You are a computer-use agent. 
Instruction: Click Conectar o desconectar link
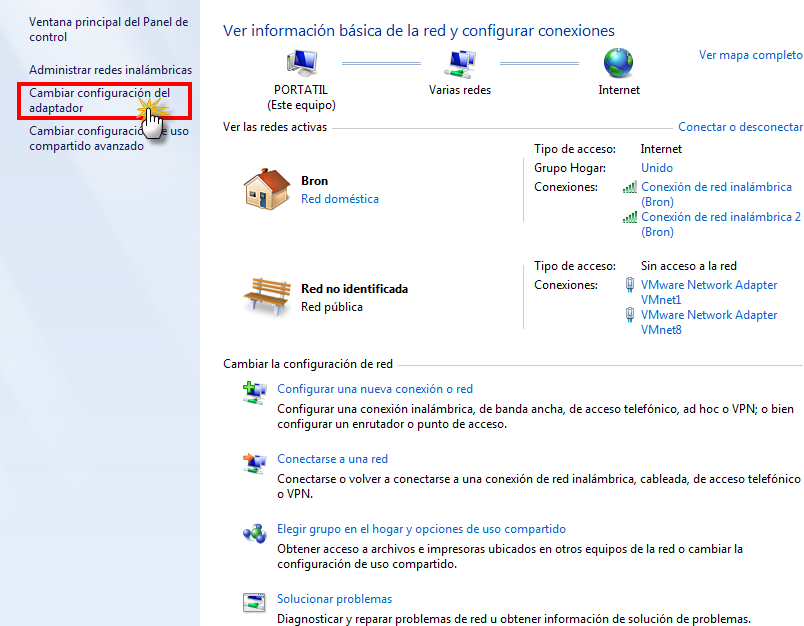click(740, 127)
